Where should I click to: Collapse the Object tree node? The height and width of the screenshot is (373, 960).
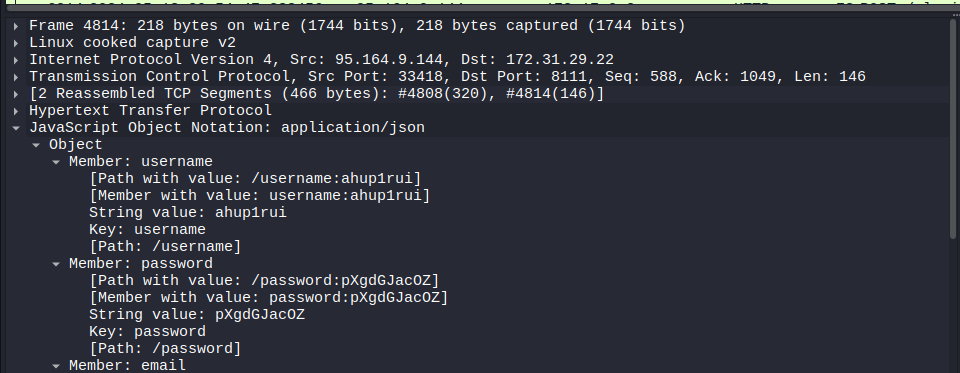coord(36,145)
